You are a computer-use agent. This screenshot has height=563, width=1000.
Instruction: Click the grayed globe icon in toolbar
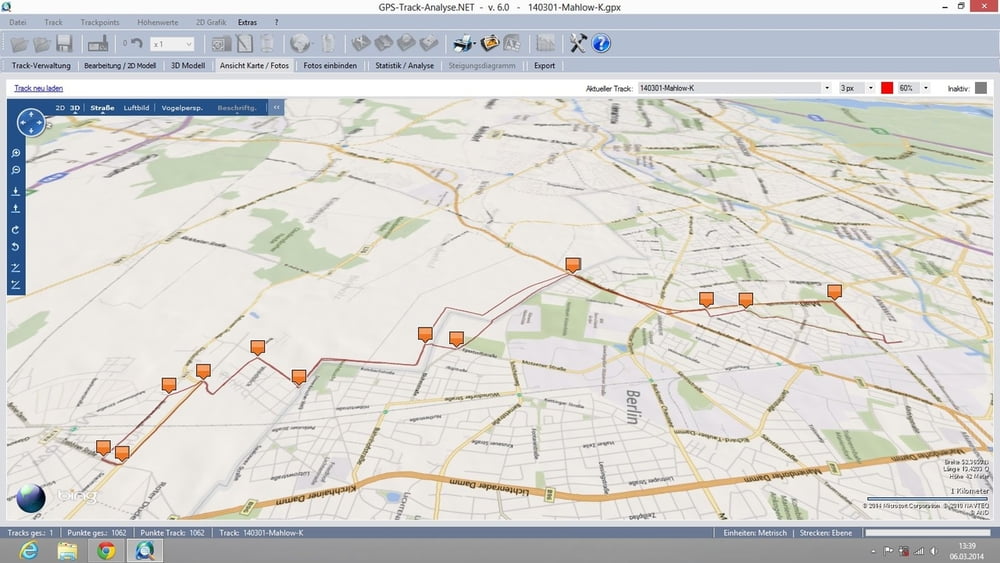(x=300, y=43)
